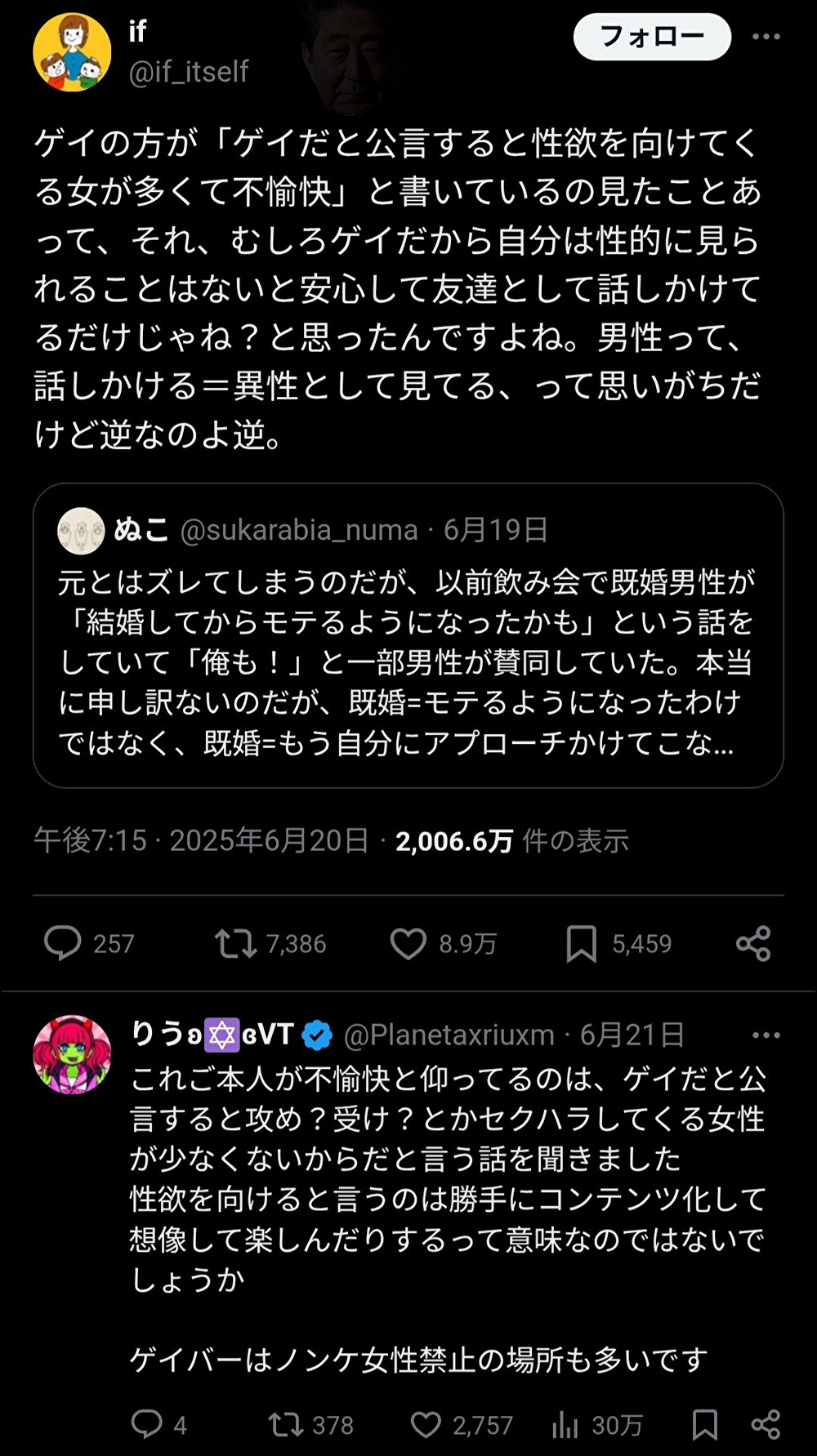Like the main post with 8.9万 likes
The width and height of the screenshot is (817, 1456).
click(x=408, y=943)
